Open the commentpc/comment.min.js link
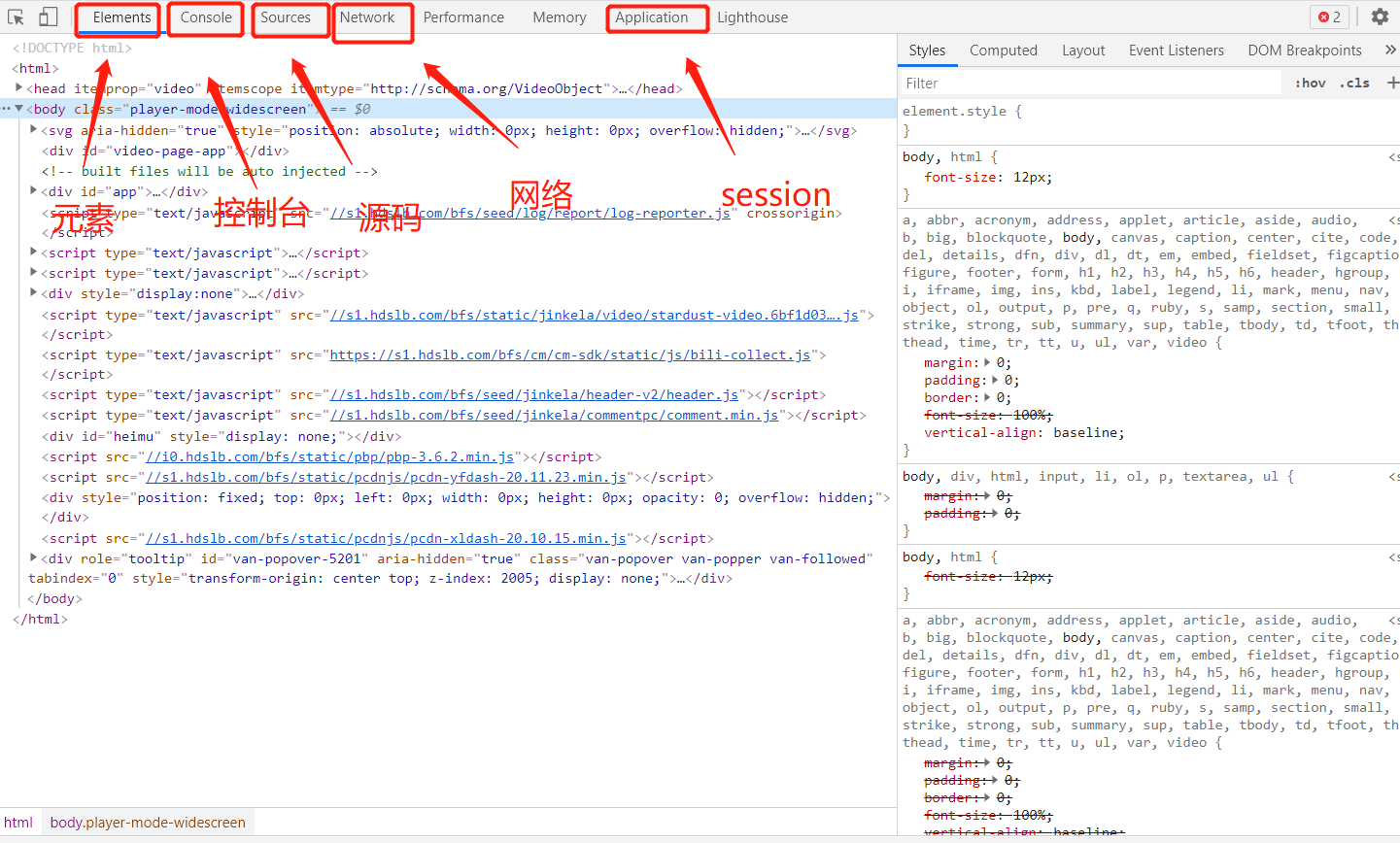Image resolution: width=1400 pixels, height=843 pixels. coord(554,415)
